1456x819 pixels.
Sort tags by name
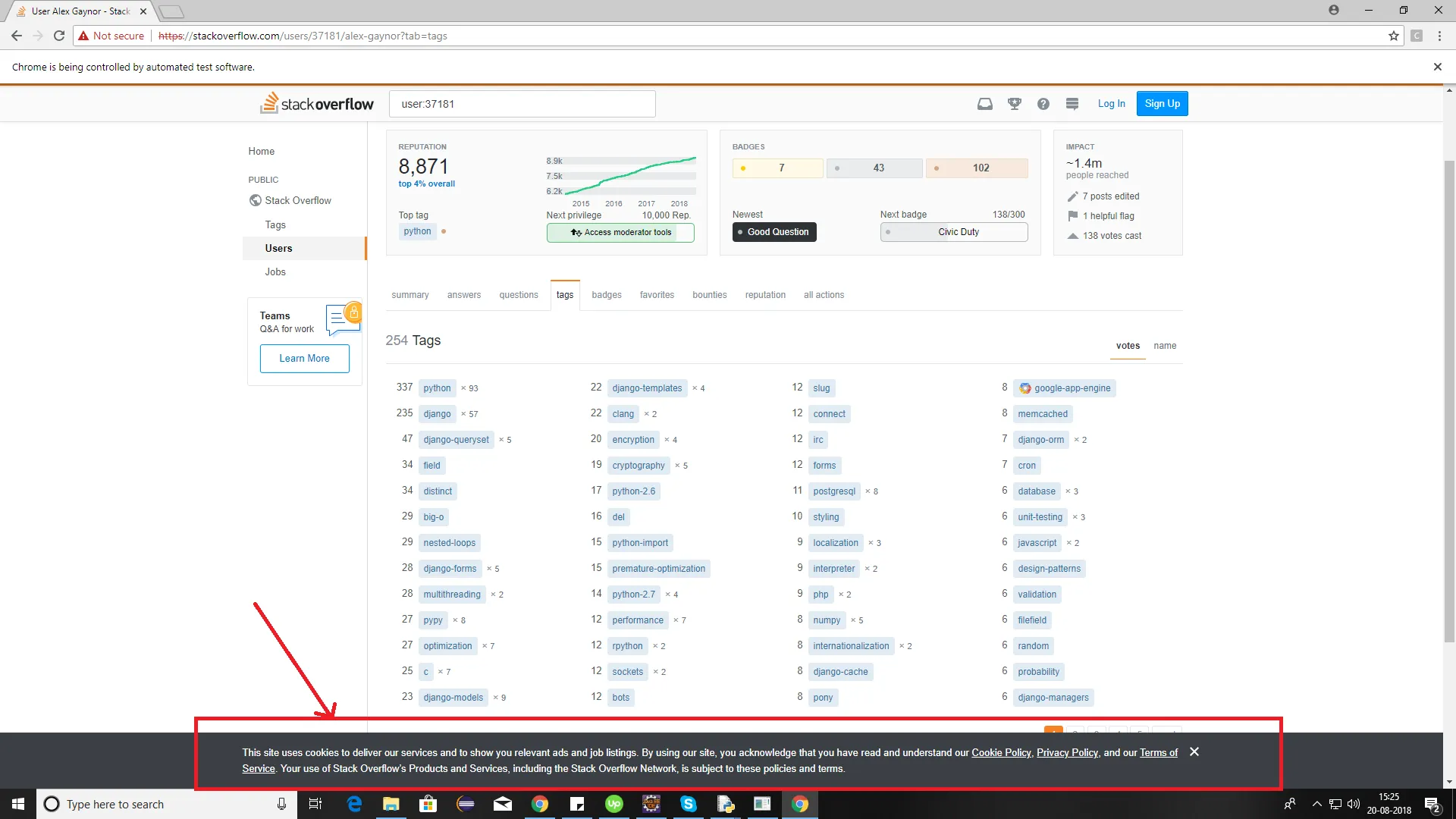tap(1165, 346)
